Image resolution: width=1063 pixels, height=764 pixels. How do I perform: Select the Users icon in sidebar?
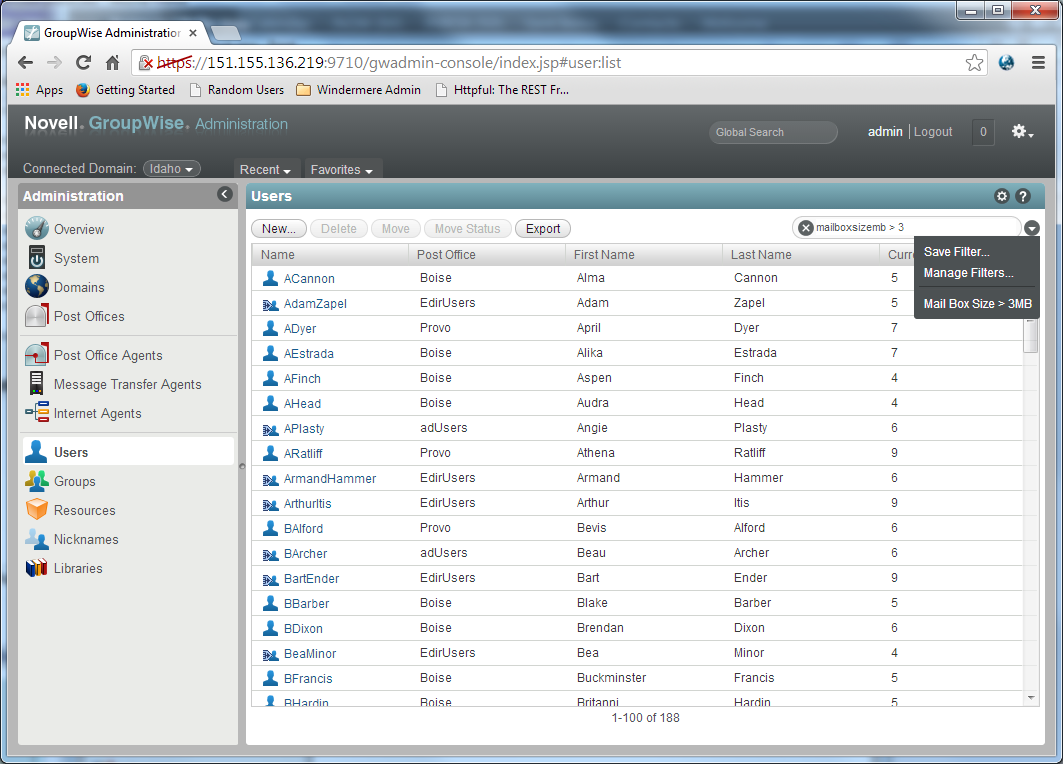click(x=37, y=451)
